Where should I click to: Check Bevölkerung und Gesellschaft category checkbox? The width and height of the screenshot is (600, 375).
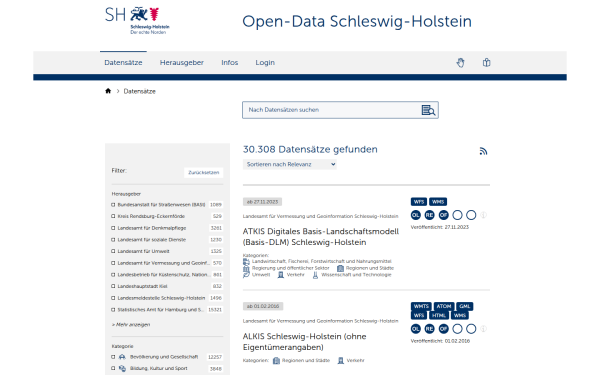pos(113,357)
